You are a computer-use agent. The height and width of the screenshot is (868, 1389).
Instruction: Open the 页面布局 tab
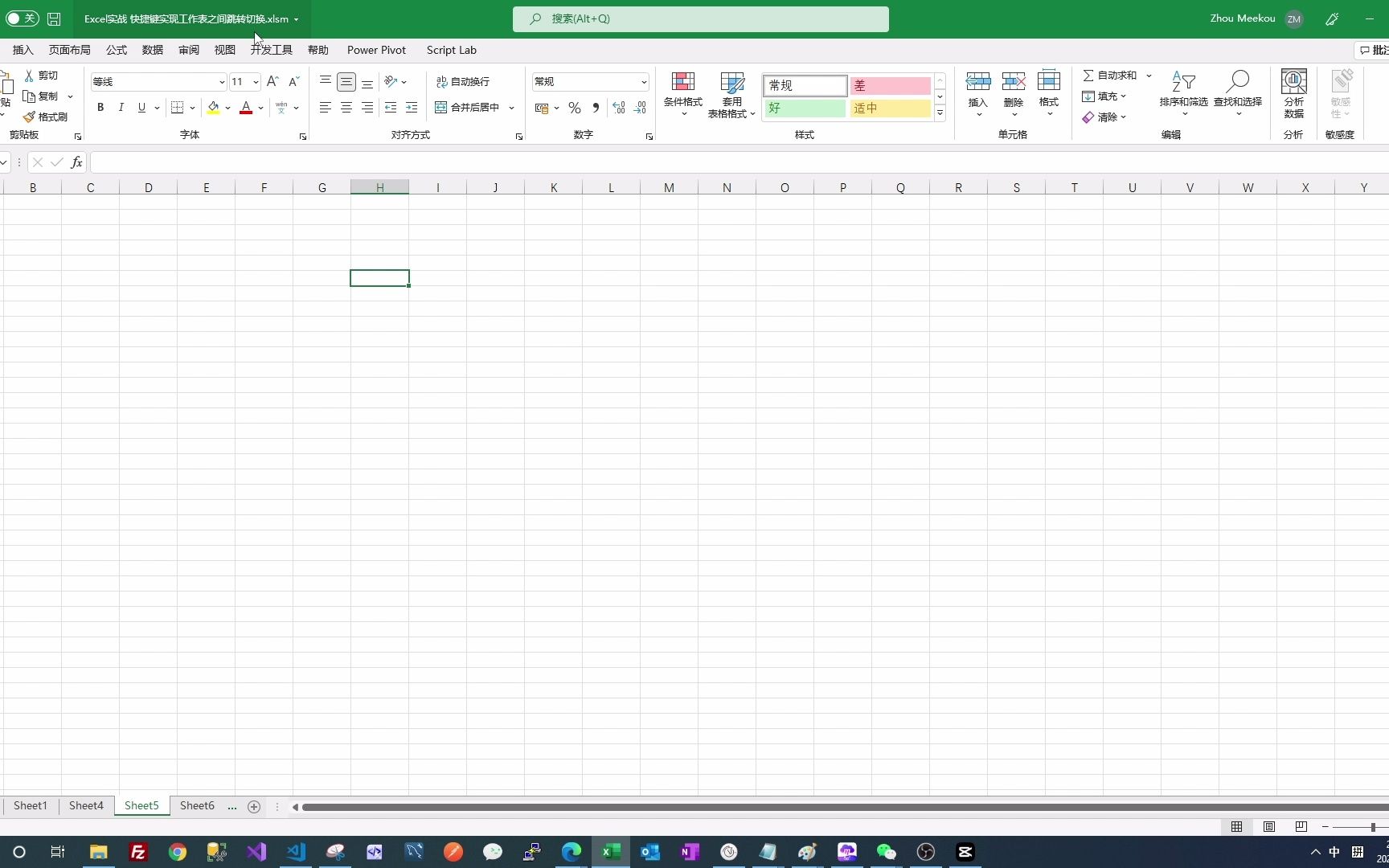[70, 50]
